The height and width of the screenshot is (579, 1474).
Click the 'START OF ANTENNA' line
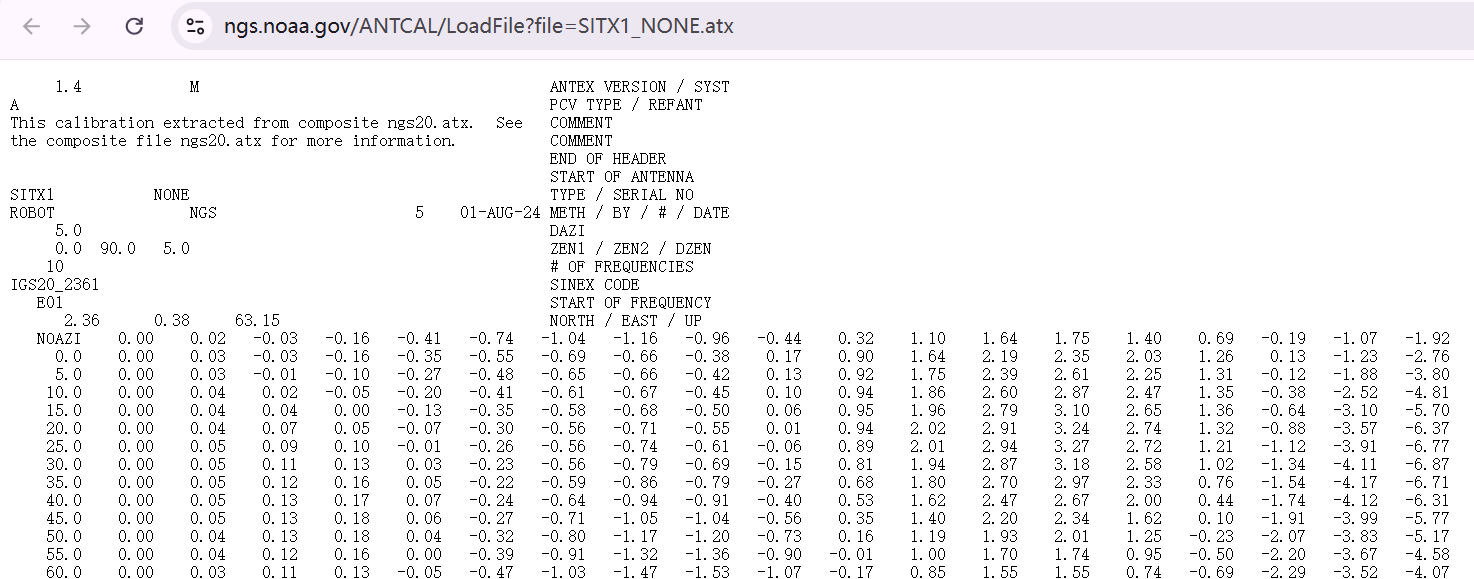click(x=621, y=177)
